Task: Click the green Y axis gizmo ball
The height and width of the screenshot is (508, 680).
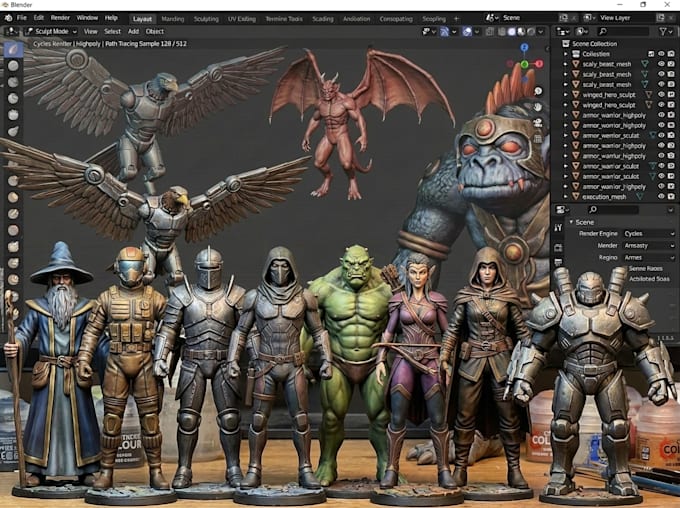Action: pos(524,64)
